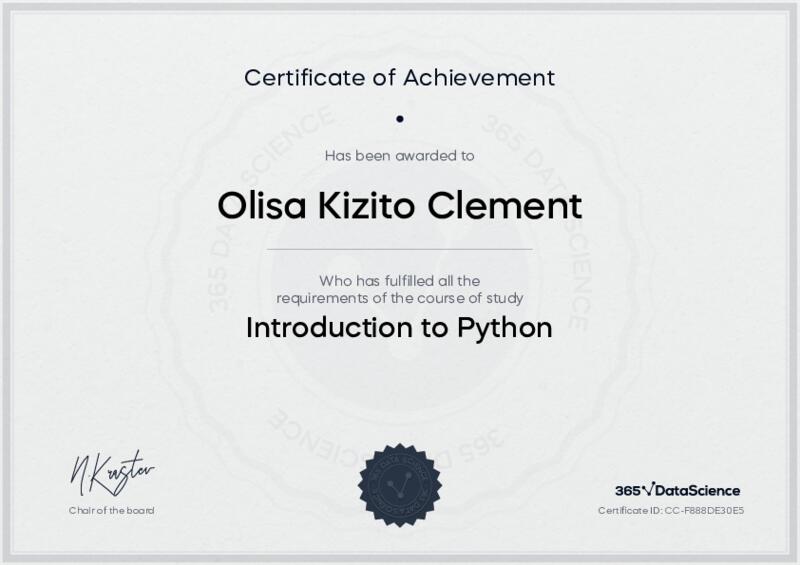Click the 'Chair of the board' label
Viewport: 800px width, 565px height.
[x=111, y=510]
